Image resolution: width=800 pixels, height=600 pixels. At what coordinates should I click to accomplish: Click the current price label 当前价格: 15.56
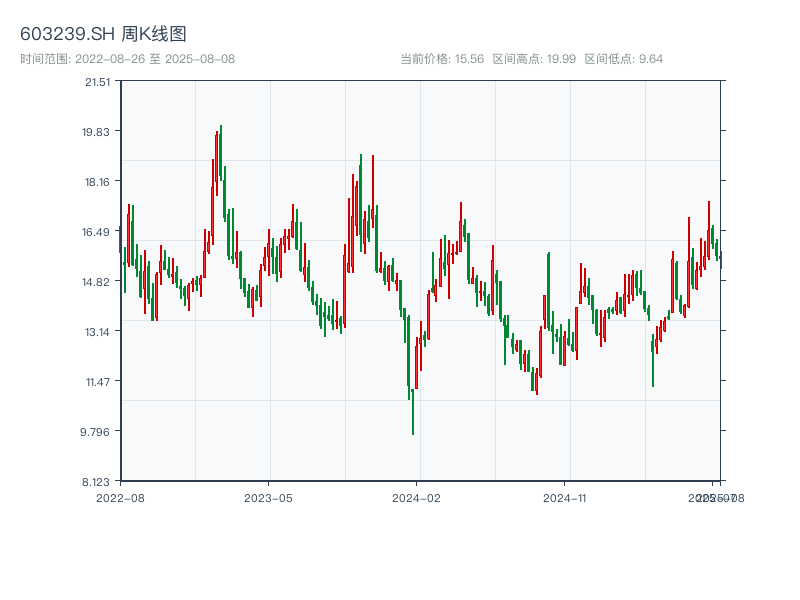442,59
